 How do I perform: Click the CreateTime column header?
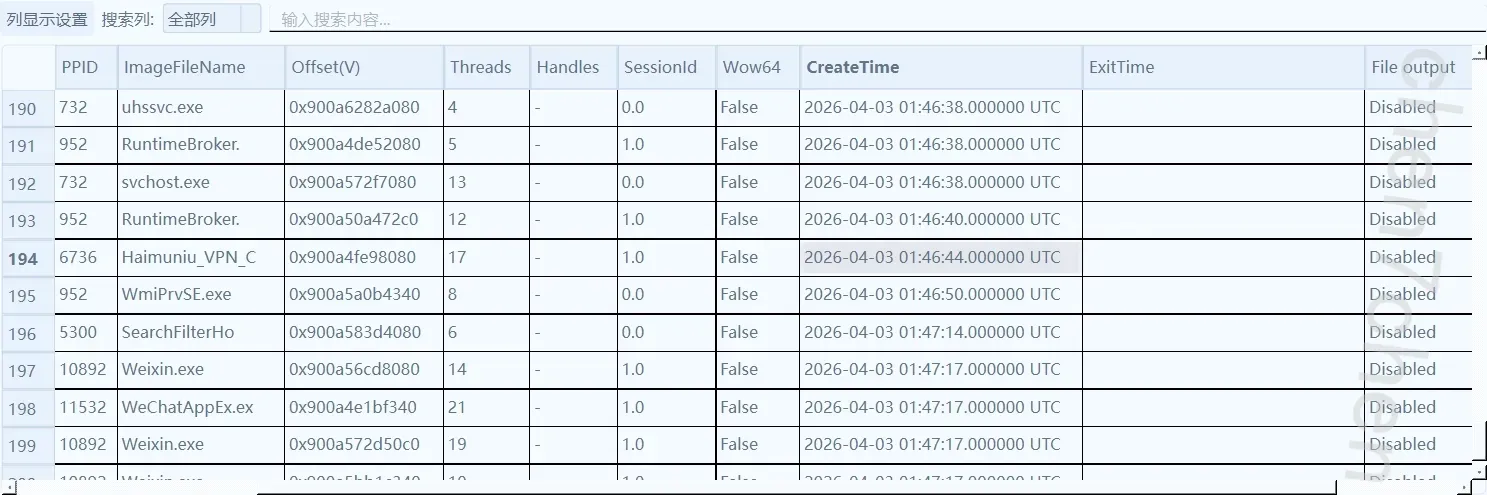tap(852, 68)
